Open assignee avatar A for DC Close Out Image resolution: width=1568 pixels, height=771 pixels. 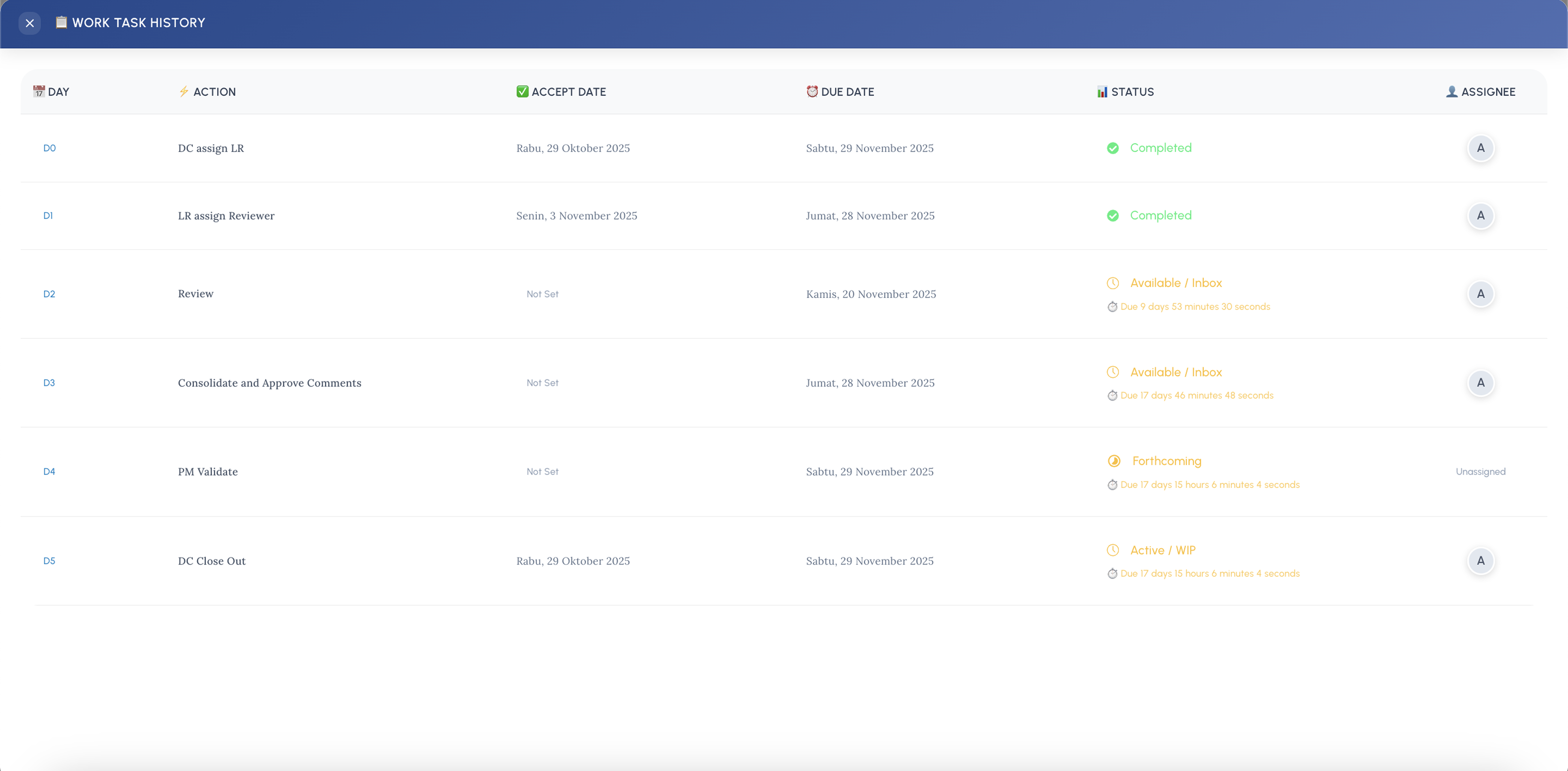click(x=1480, y=561)
